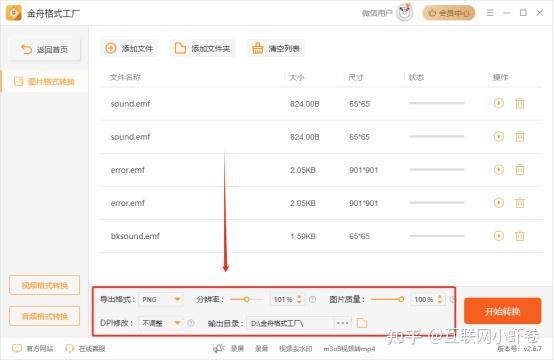Click the 大小 column header
The width and height of the screenshot is (554, 360).
(297, 77)
